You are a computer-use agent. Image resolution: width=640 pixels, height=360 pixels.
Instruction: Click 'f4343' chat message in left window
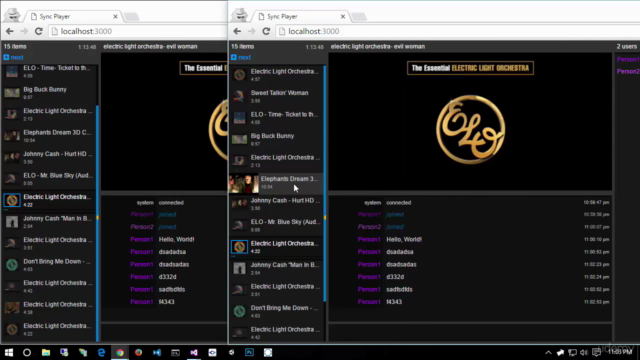click(167, 302)
